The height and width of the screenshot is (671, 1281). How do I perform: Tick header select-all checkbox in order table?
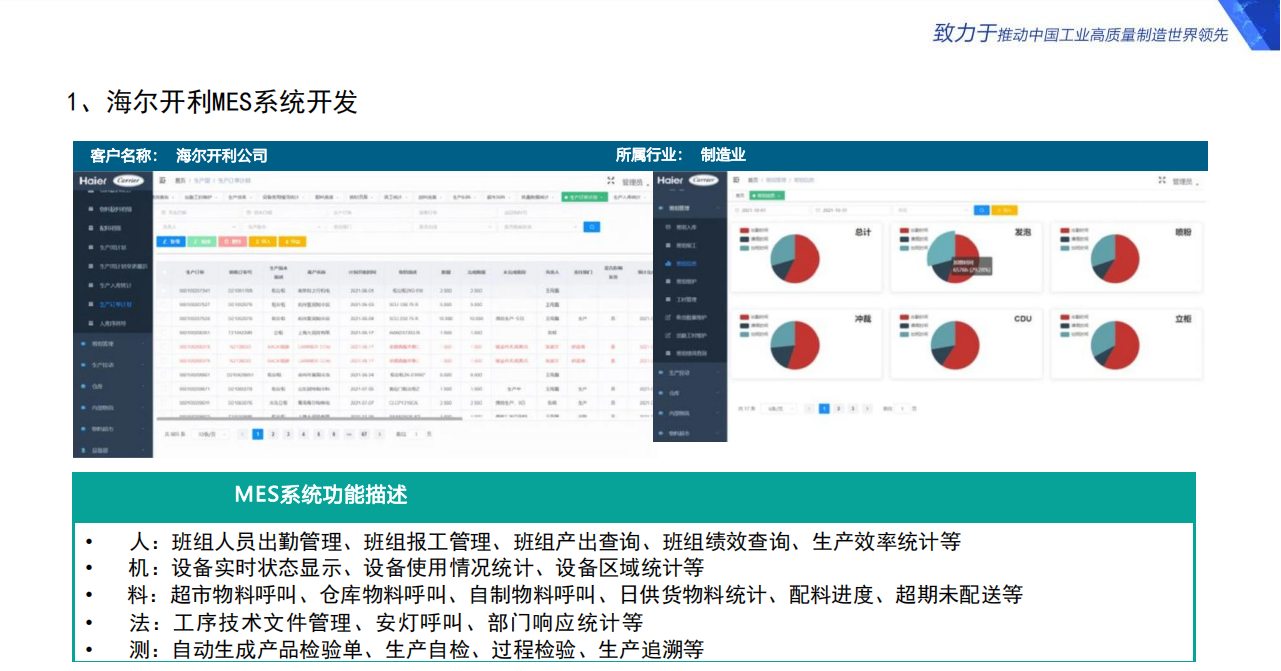(x=164, y=272)
